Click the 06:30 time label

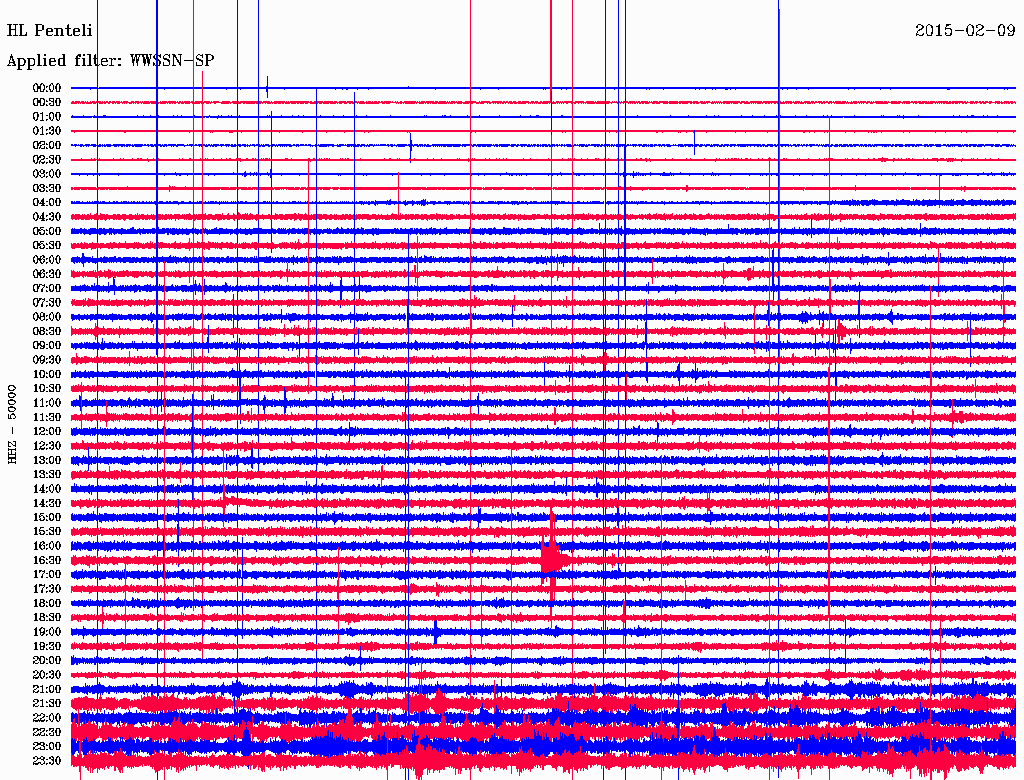click(x=46, y=274)
